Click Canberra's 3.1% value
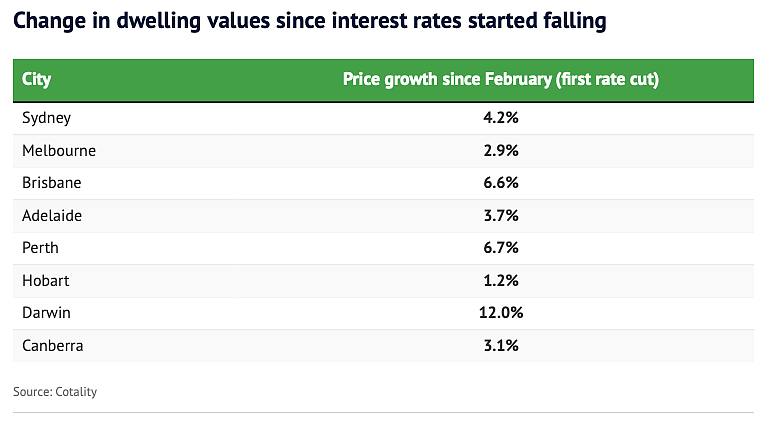The image size is (769, 425). coord(501,346)
